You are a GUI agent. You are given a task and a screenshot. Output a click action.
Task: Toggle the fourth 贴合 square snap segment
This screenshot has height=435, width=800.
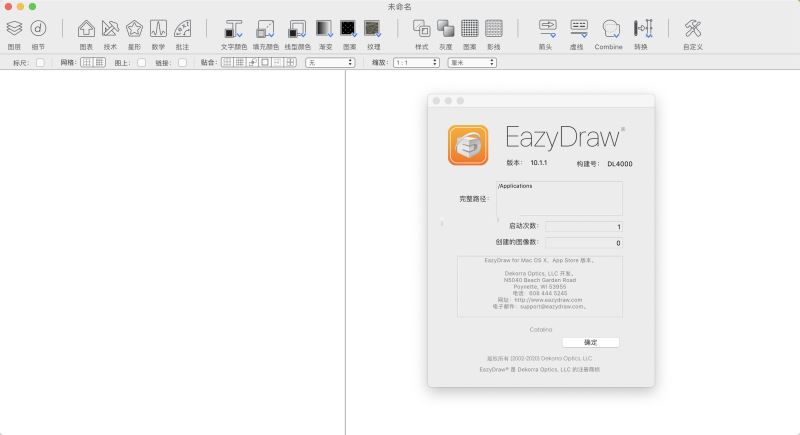coord(265,63)
